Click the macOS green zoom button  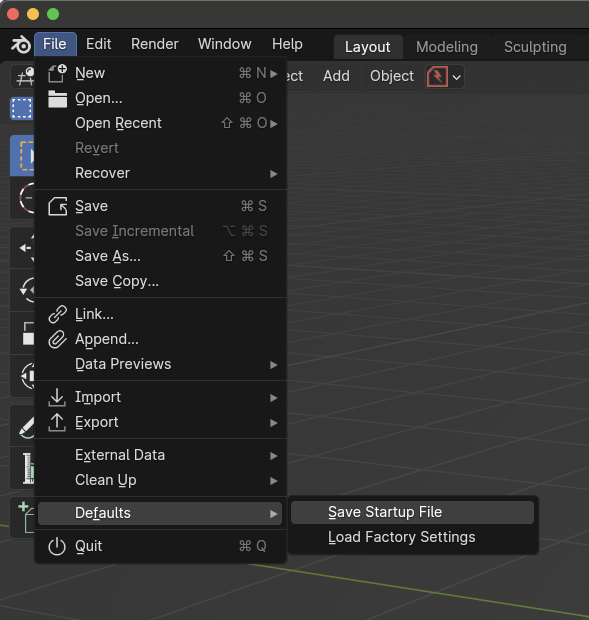click(x=53, y=14)
